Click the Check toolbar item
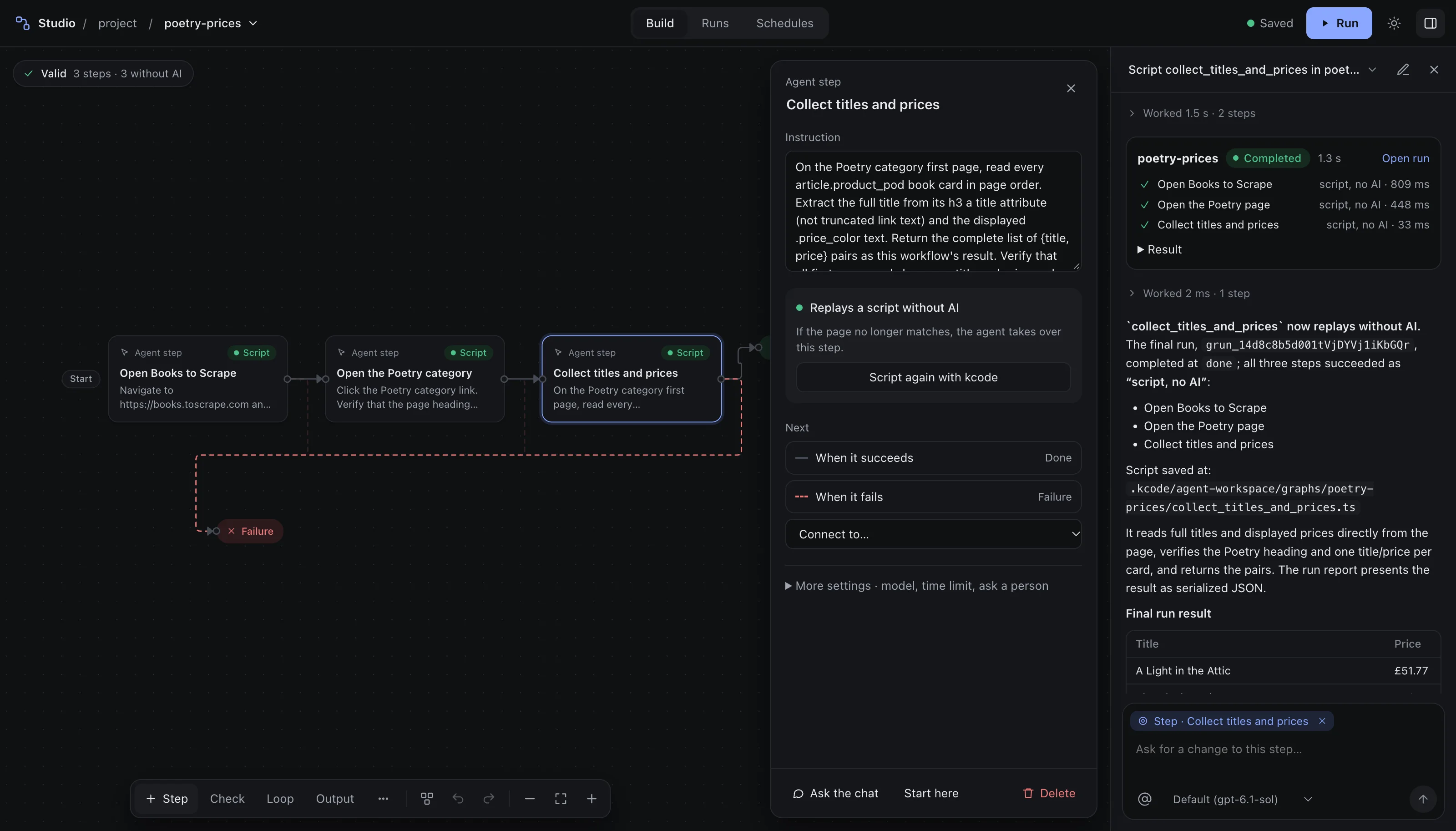This screenshot has width=1456, height=831. tap(227, 799)
